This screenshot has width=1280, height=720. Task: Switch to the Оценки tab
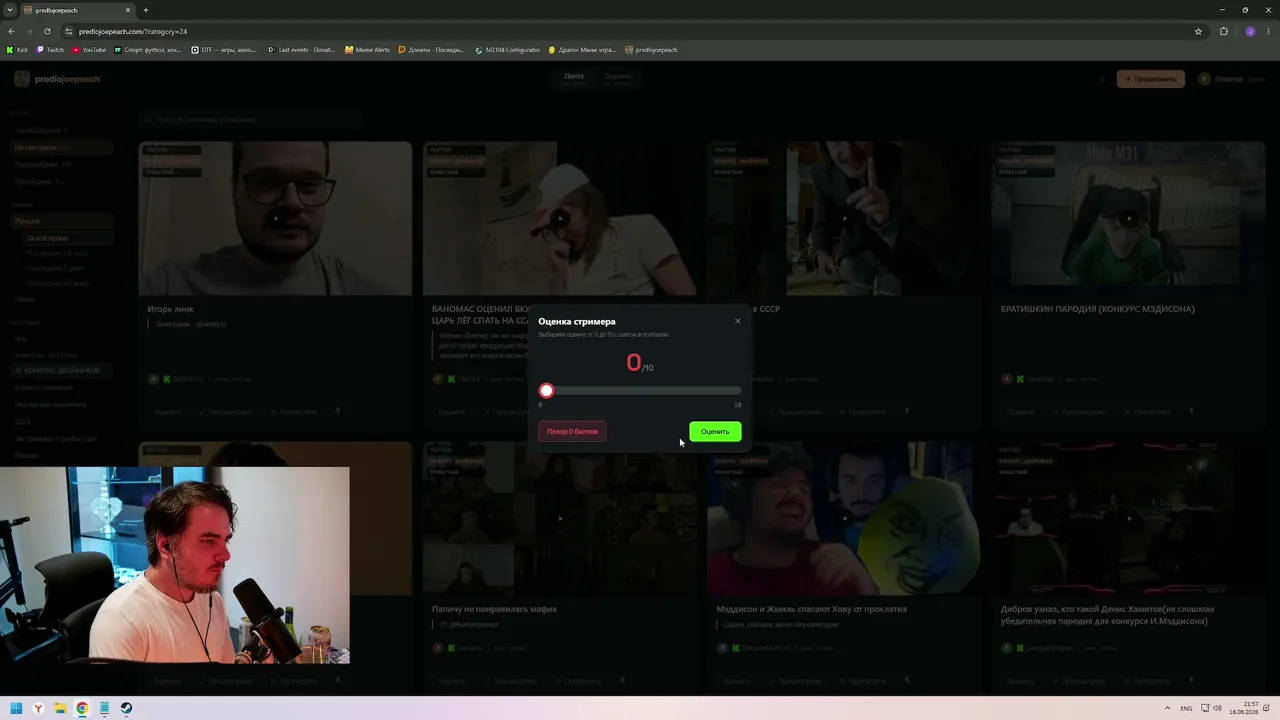(618, 78)
